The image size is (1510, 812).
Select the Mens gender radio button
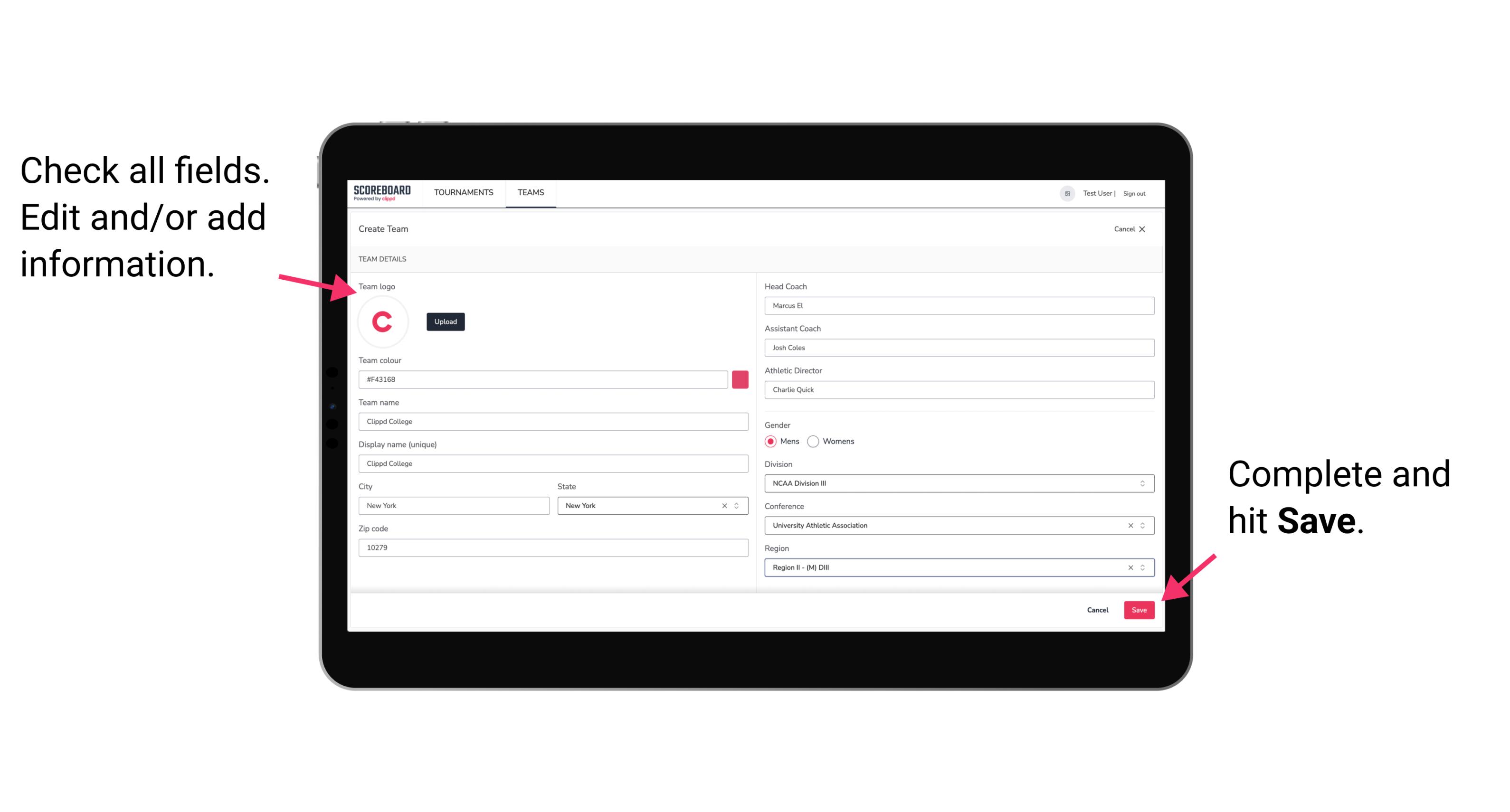pos(770,441)
